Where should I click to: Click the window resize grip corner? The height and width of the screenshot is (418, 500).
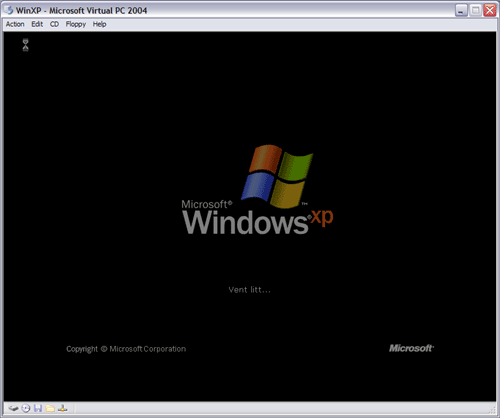point(492,410)
